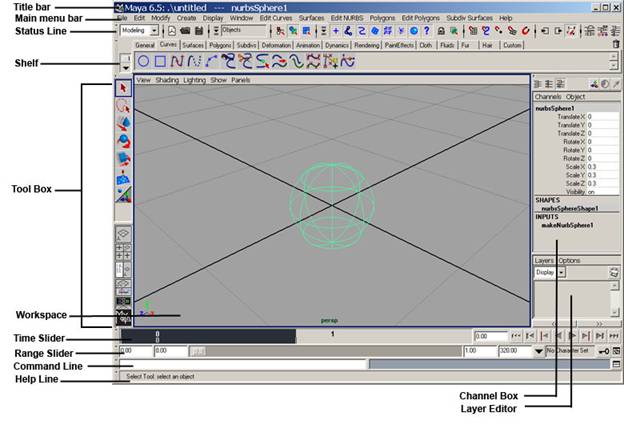This screenshot has width=624, height=425.
Task: Click the trash icon on the shelf
Action: pos(616,45)
